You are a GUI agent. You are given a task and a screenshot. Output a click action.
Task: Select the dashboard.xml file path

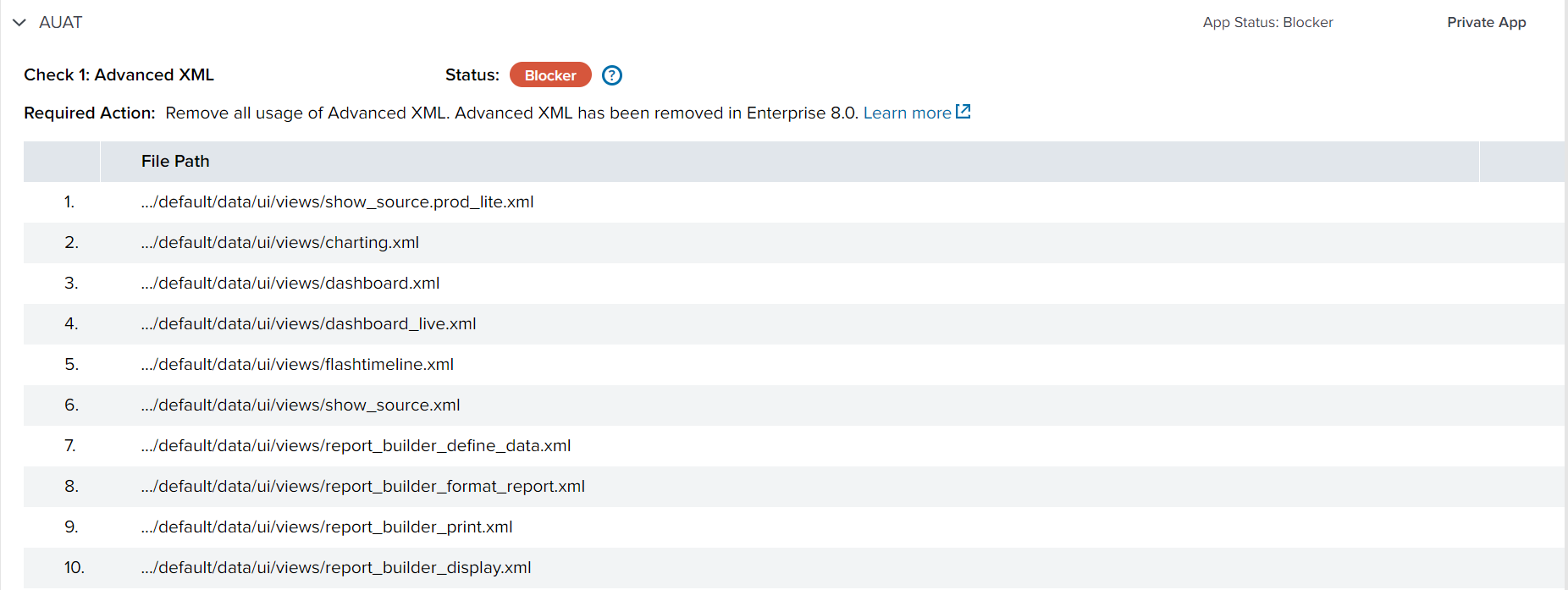click(x=290, y=284)
